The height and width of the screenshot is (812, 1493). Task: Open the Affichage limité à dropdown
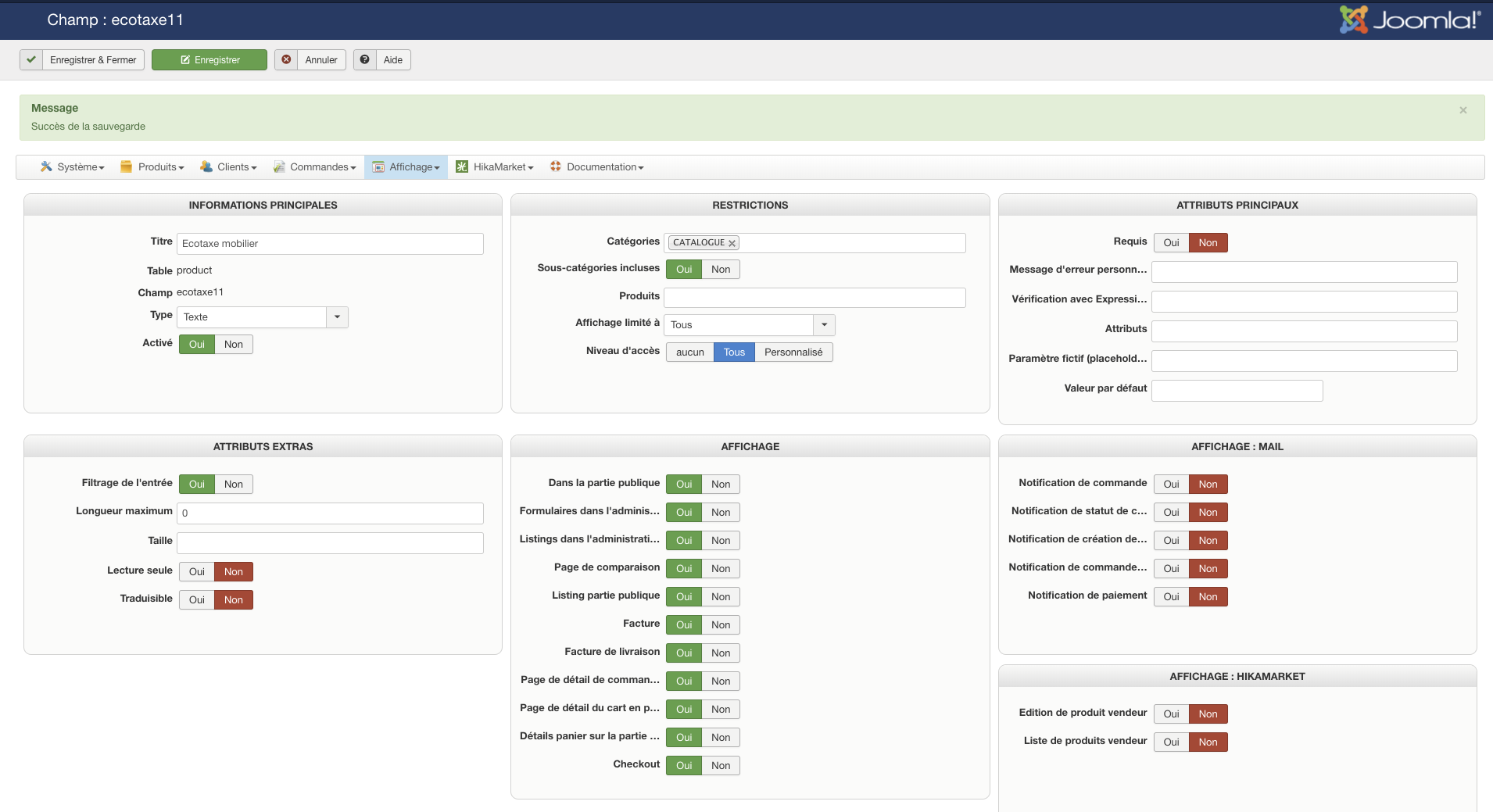click(x=750, y=325)
